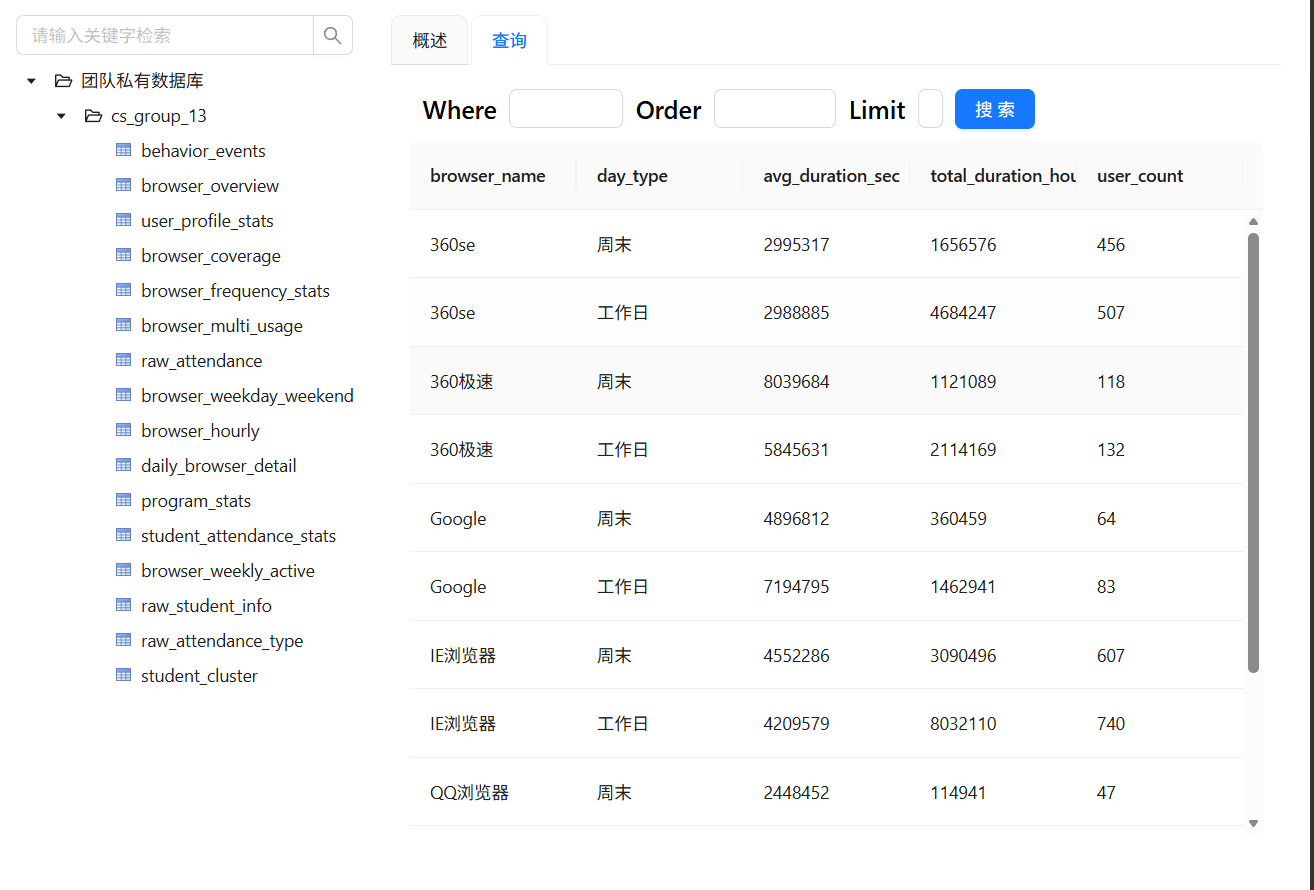Click table icon beside student_attendance_stats
Image resolution: width=1314 pixels, height=890 pixels.
click(124, 535)
